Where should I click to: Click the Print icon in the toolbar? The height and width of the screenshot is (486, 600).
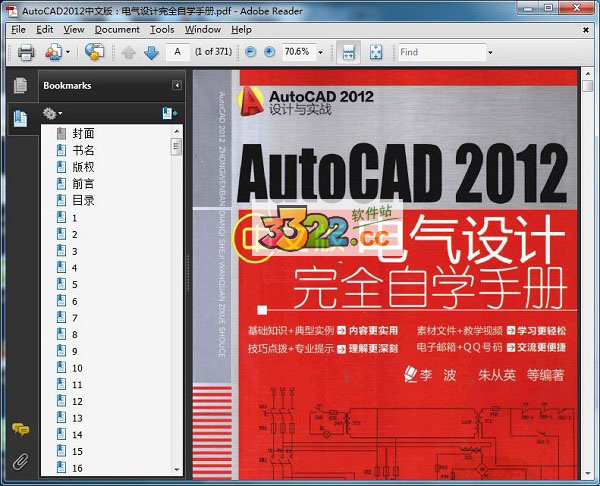[26, 52]
